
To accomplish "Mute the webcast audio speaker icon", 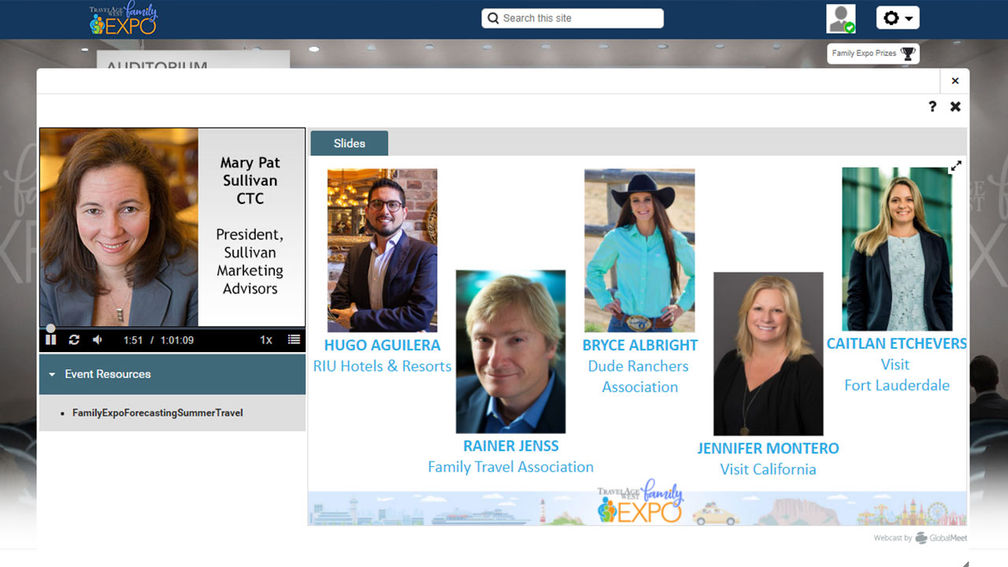I will pos(97,339).
